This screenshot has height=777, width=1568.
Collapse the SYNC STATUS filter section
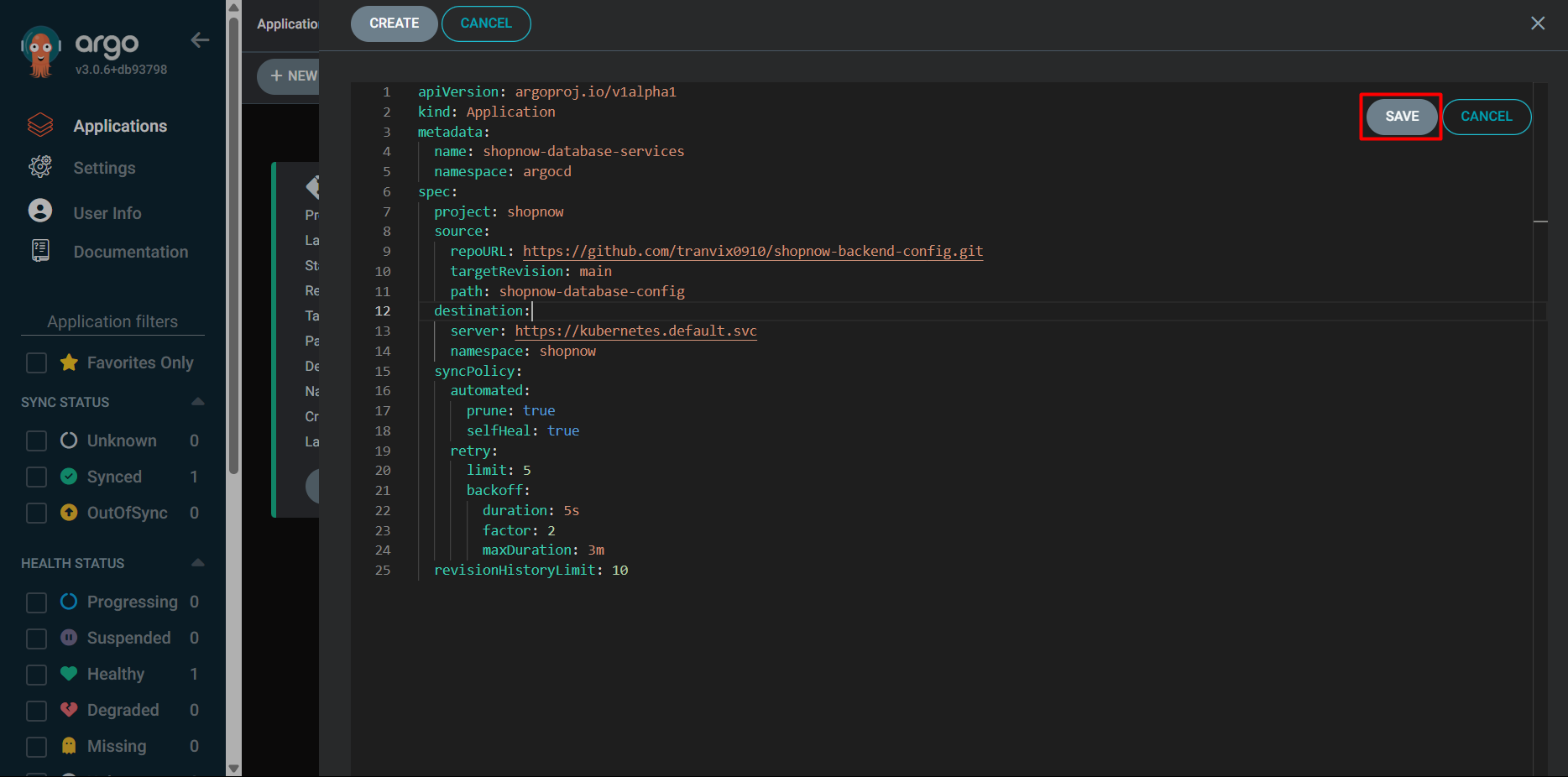point(198,402)
